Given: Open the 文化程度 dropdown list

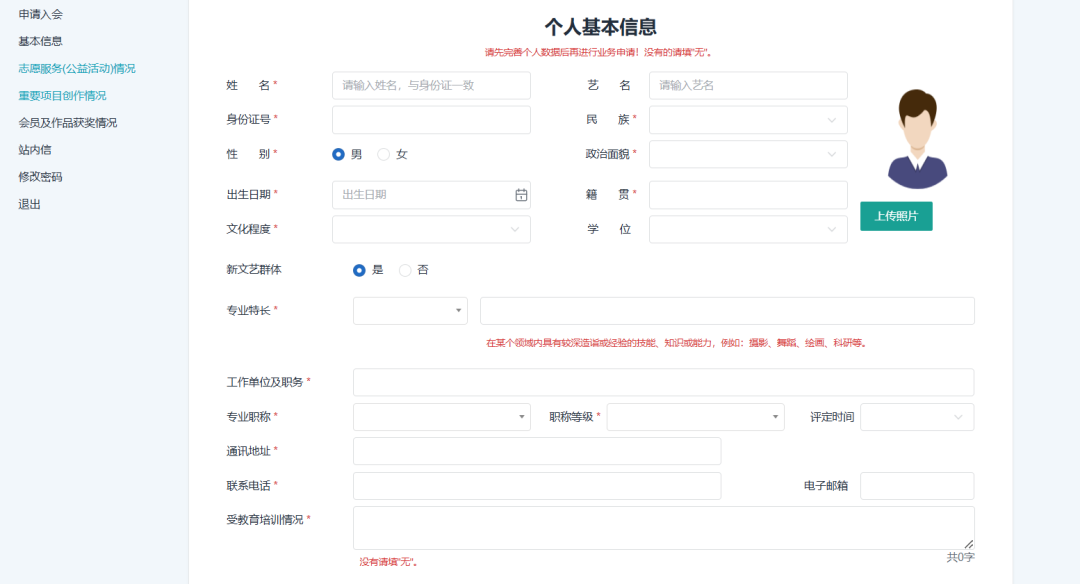Looking at the screenshot, I should pyautogui.click(x=431, y=229).
